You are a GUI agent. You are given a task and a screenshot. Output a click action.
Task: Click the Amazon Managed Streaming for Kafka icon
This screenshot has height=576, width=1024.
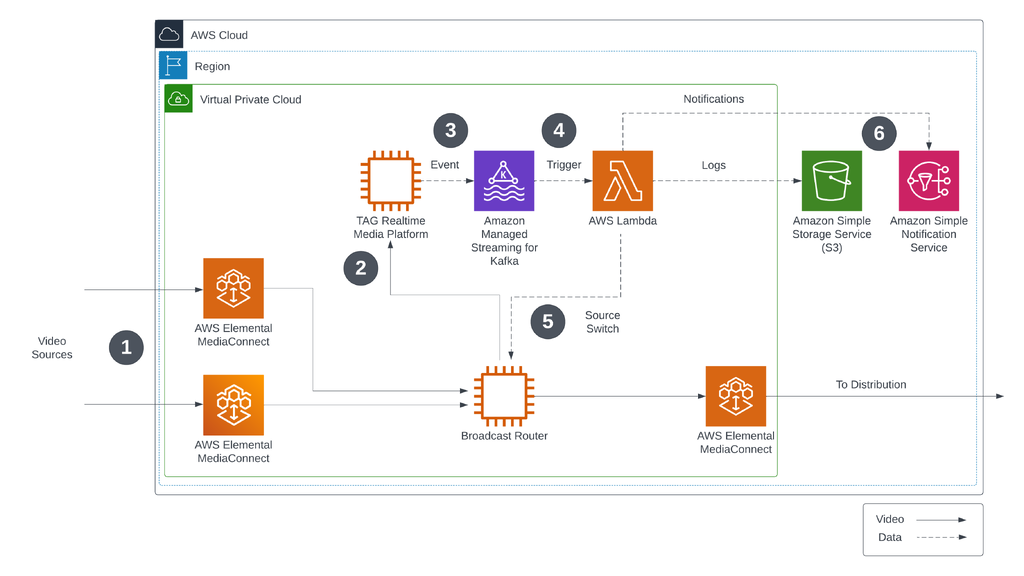[x=504, y=181]
